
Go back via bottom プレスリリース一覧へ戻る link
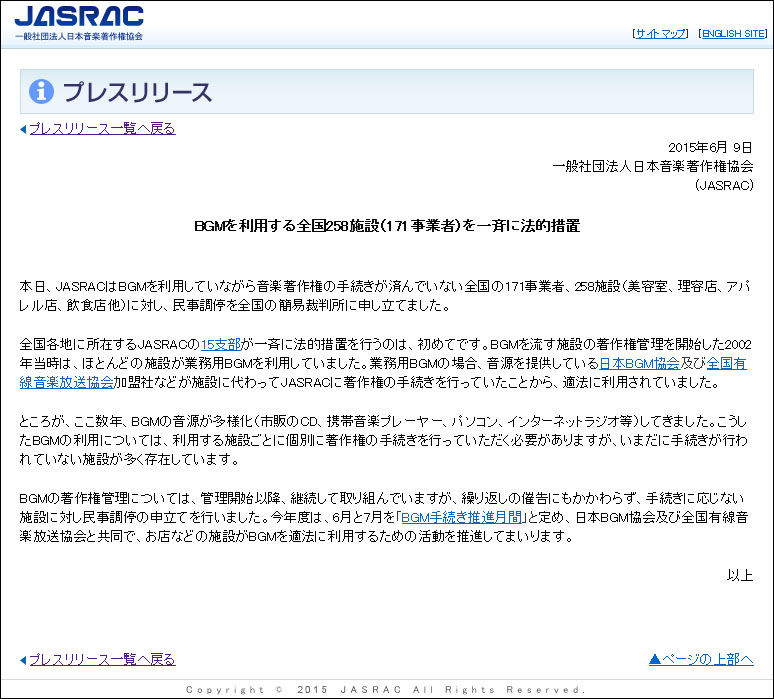pyautogui.click(x=102, y=660)
